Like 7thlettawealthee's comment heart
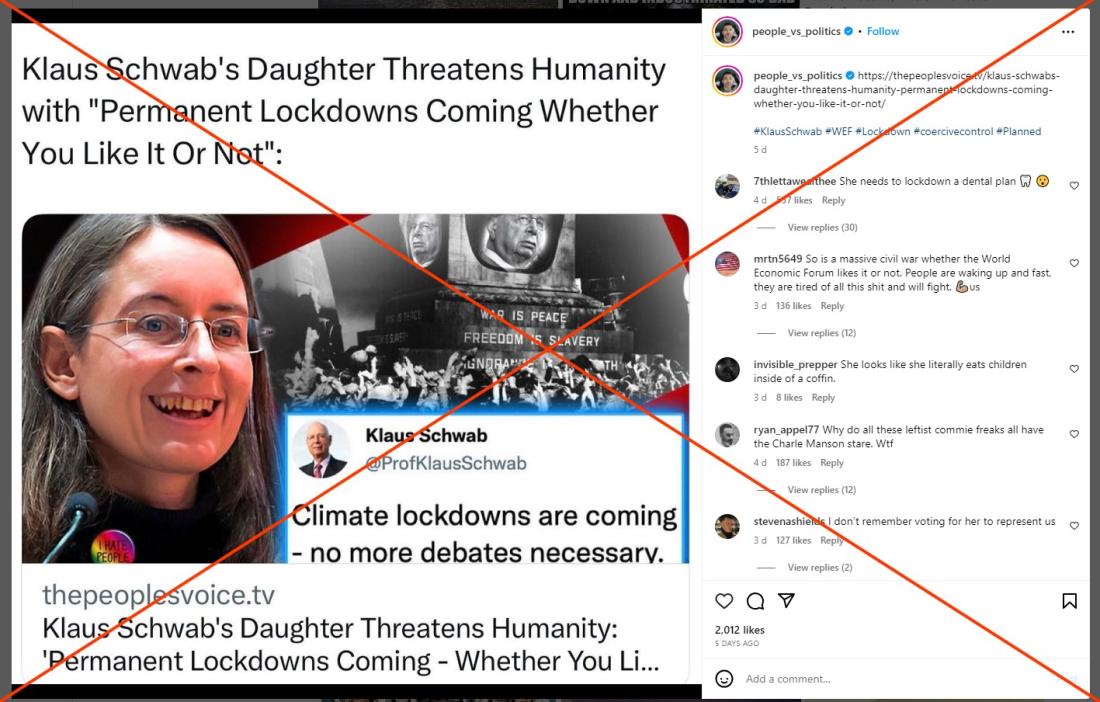The image size is (1100, 702). (x=1074, y=186)
